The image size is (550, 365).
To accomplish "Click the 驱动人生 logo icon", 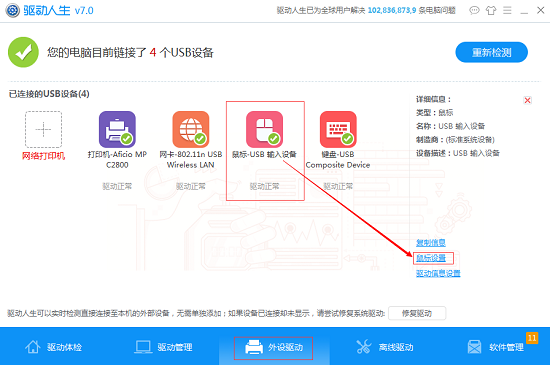I will (x=12, y=10).
